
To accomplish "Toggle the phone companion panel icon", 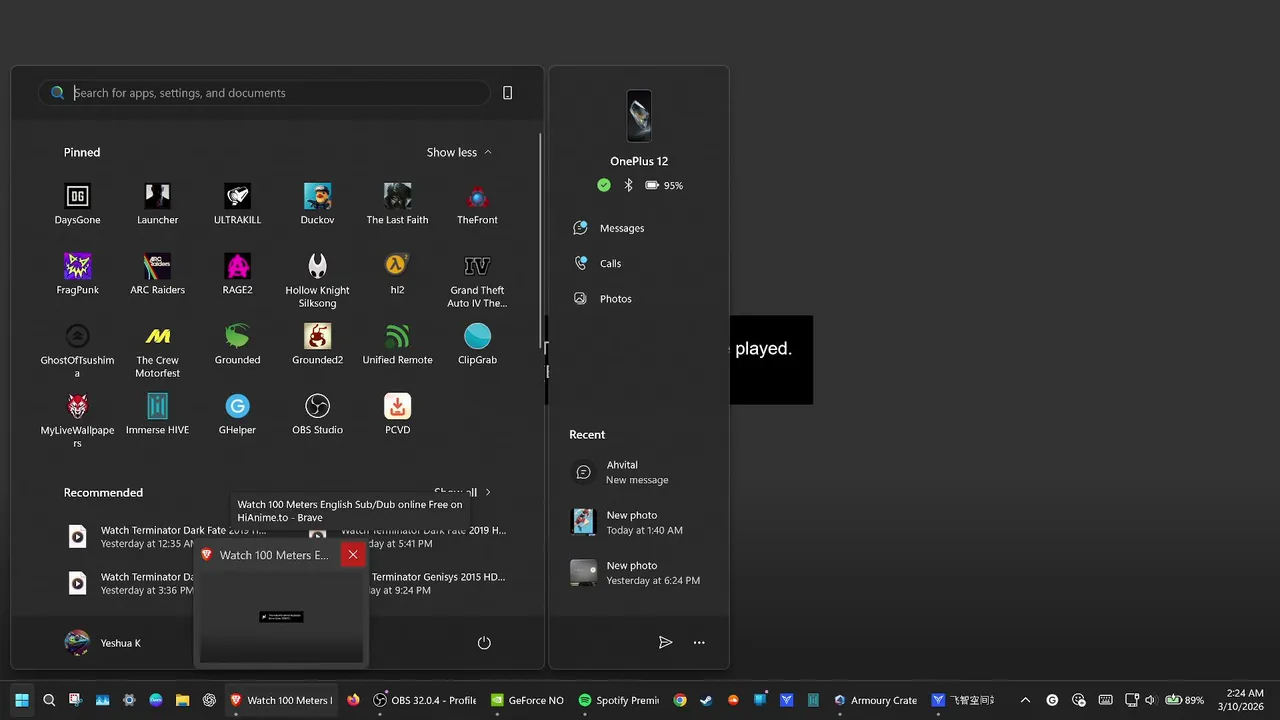I will (x=507, y=93).
